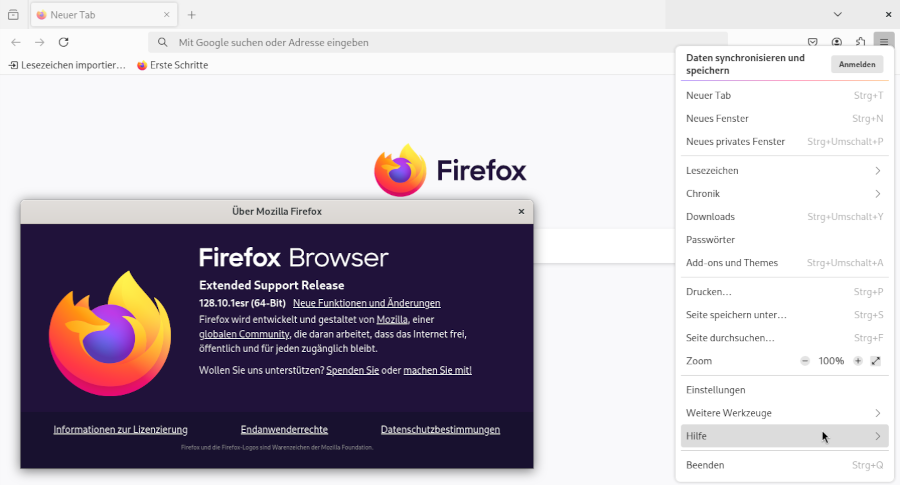
Task: Open the Firefox account icon
Action: (837, 42)
